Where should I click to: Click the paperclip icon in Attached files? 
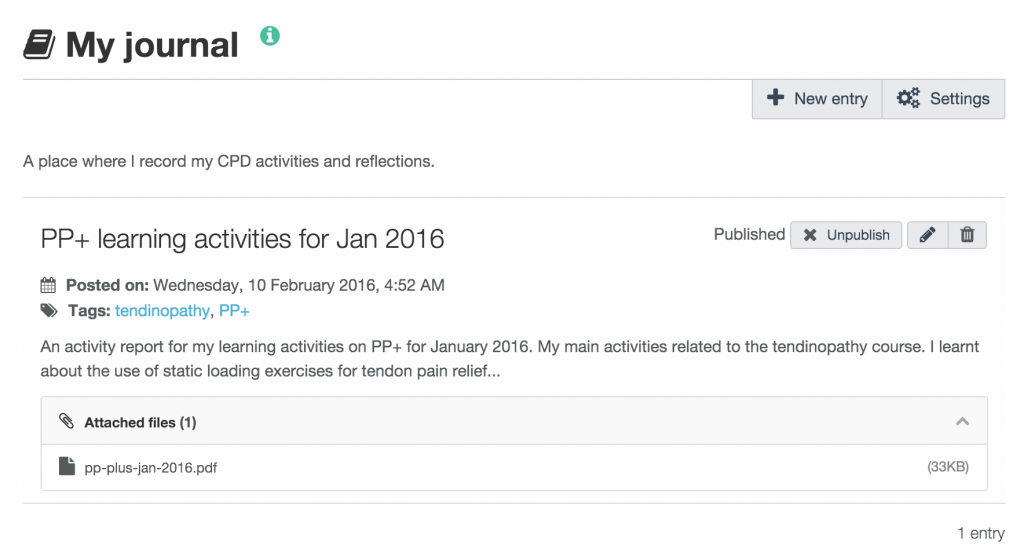tap(66, 421)
